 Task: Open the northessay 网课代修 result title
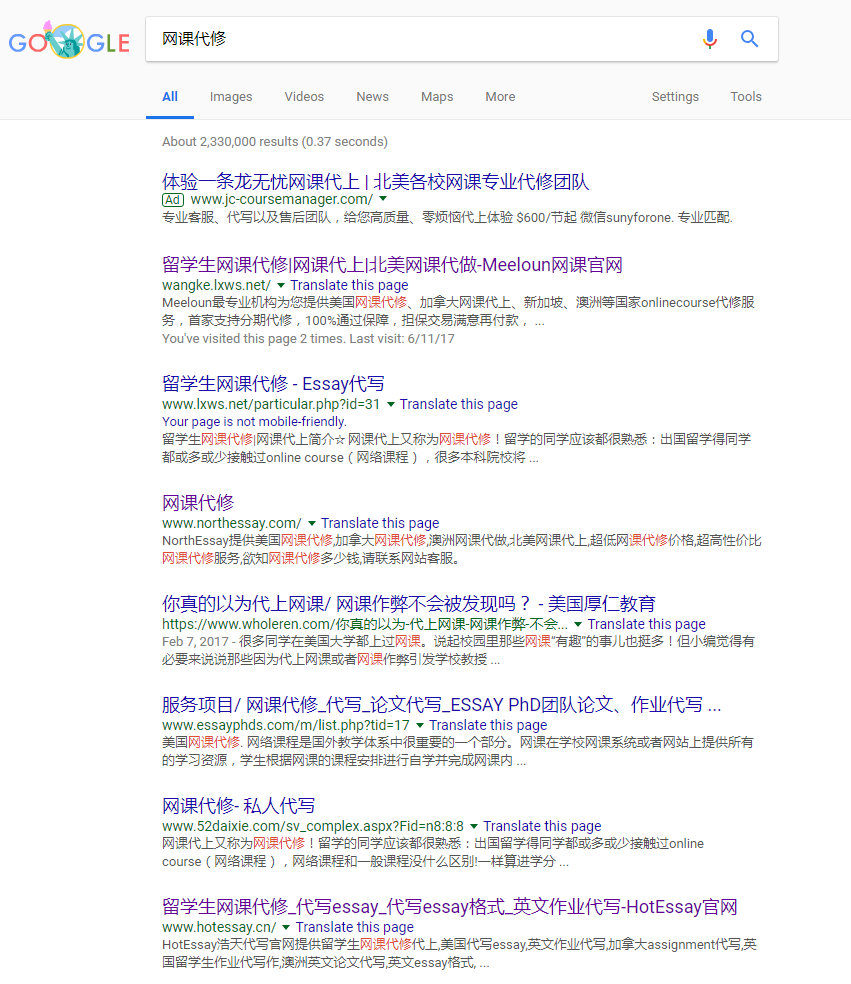pos(198,503)
